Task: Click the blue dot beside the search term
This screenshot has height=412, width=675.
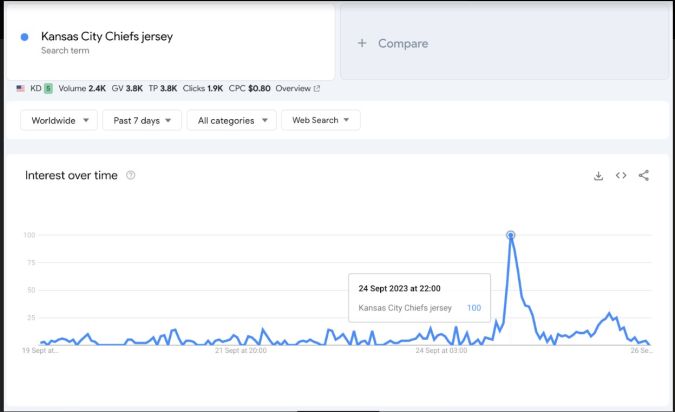Action: pos(25,37)
